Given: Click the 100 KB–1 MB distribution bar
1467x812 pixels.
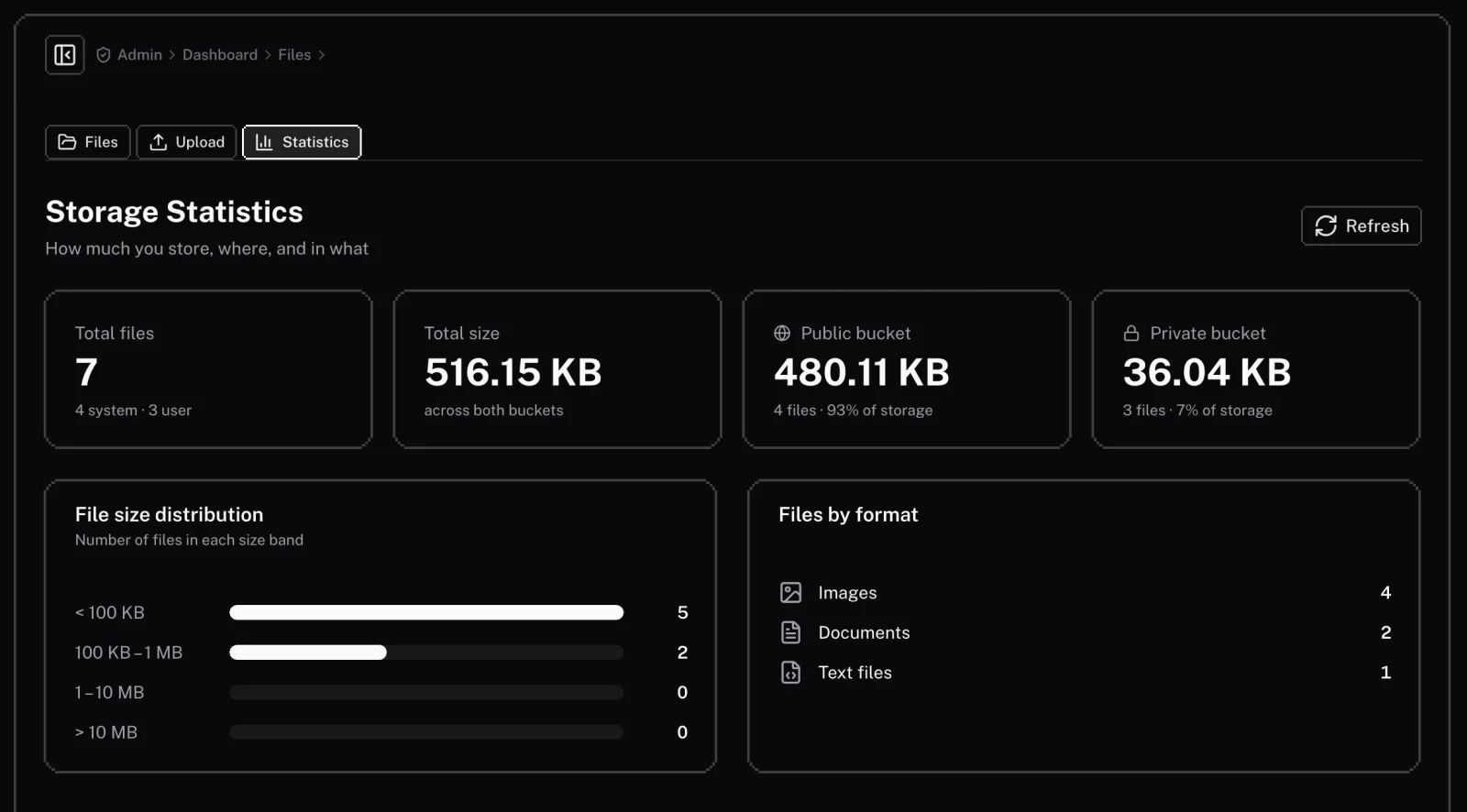Looking at the screenshot, I should point(426,653).
